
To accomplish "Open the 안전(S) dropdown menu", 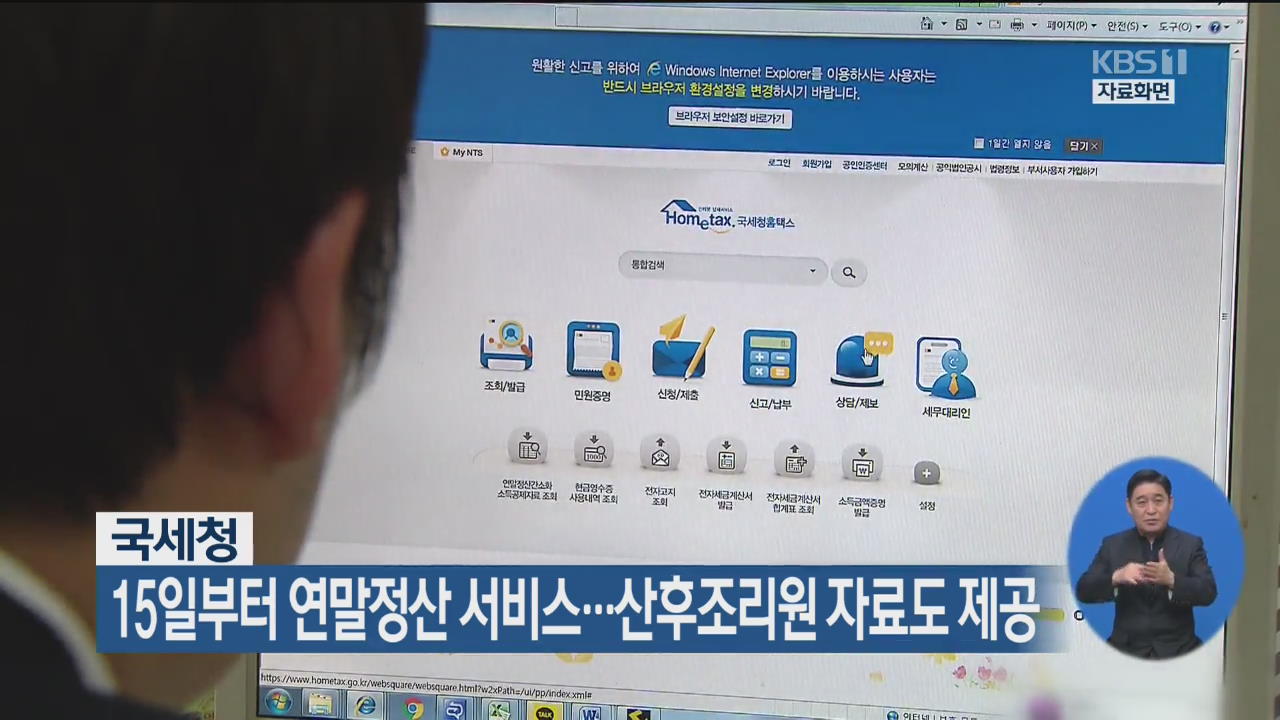I will 1129,26.
